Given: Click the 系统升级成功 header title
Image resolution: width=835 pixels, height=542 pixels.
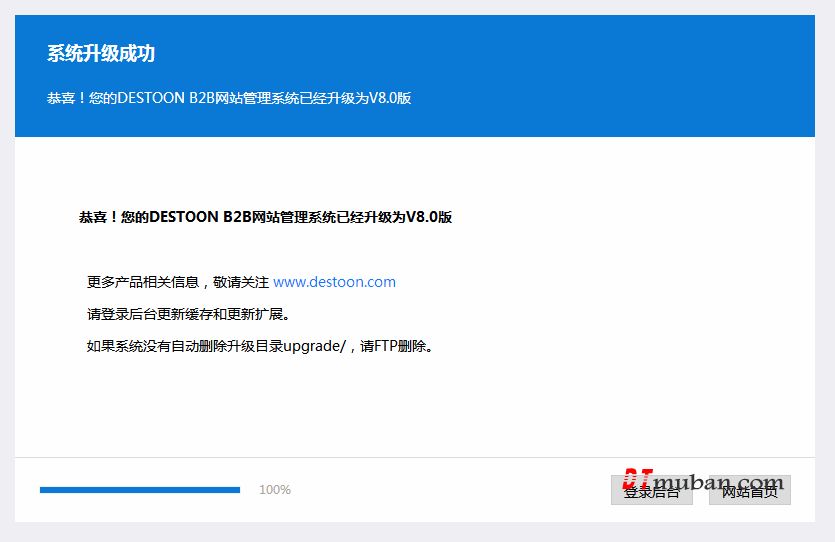Looking at the screenshot, I should point(101,54).
